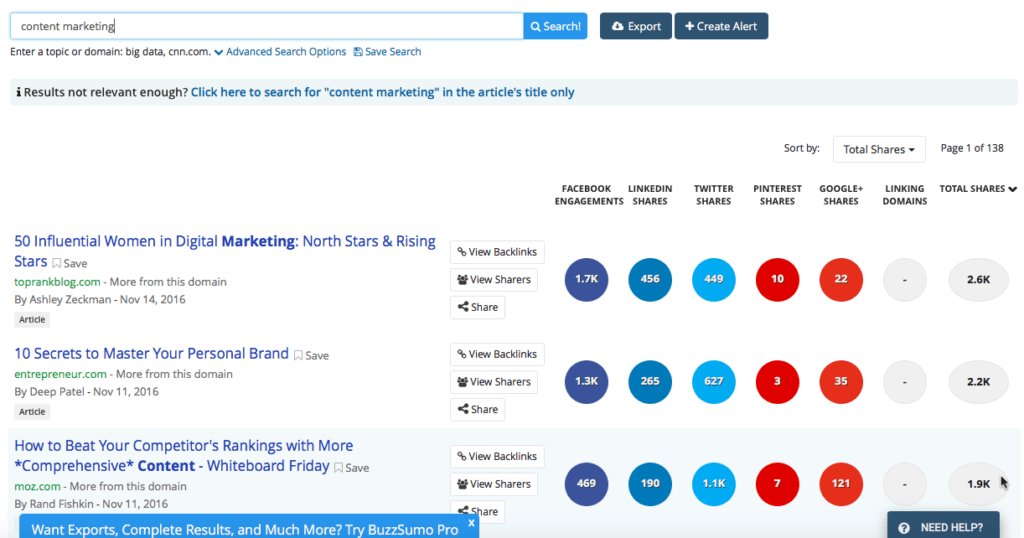The image size is (1024, 538).
Task: View Sharers for the toprankblog.com article
Action: [494, 279]
